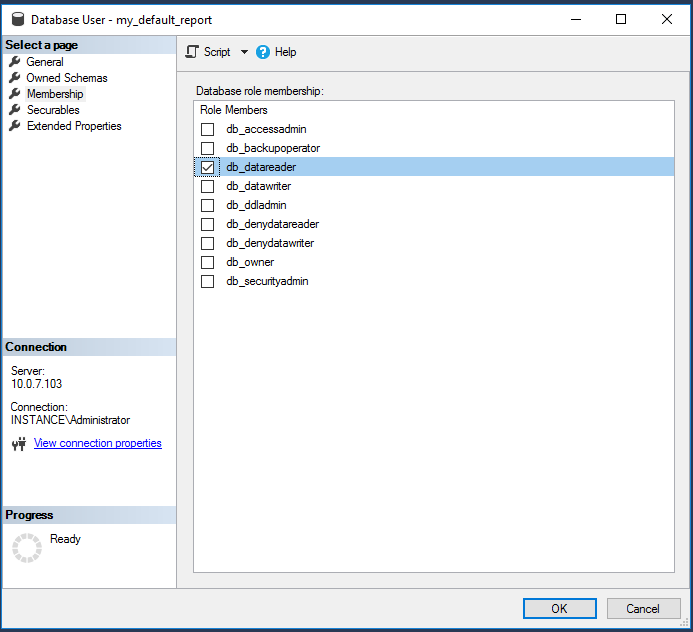This screenshot has width=693, height=632.
Task: Open View connection properties link
Action: pos(97,443)
